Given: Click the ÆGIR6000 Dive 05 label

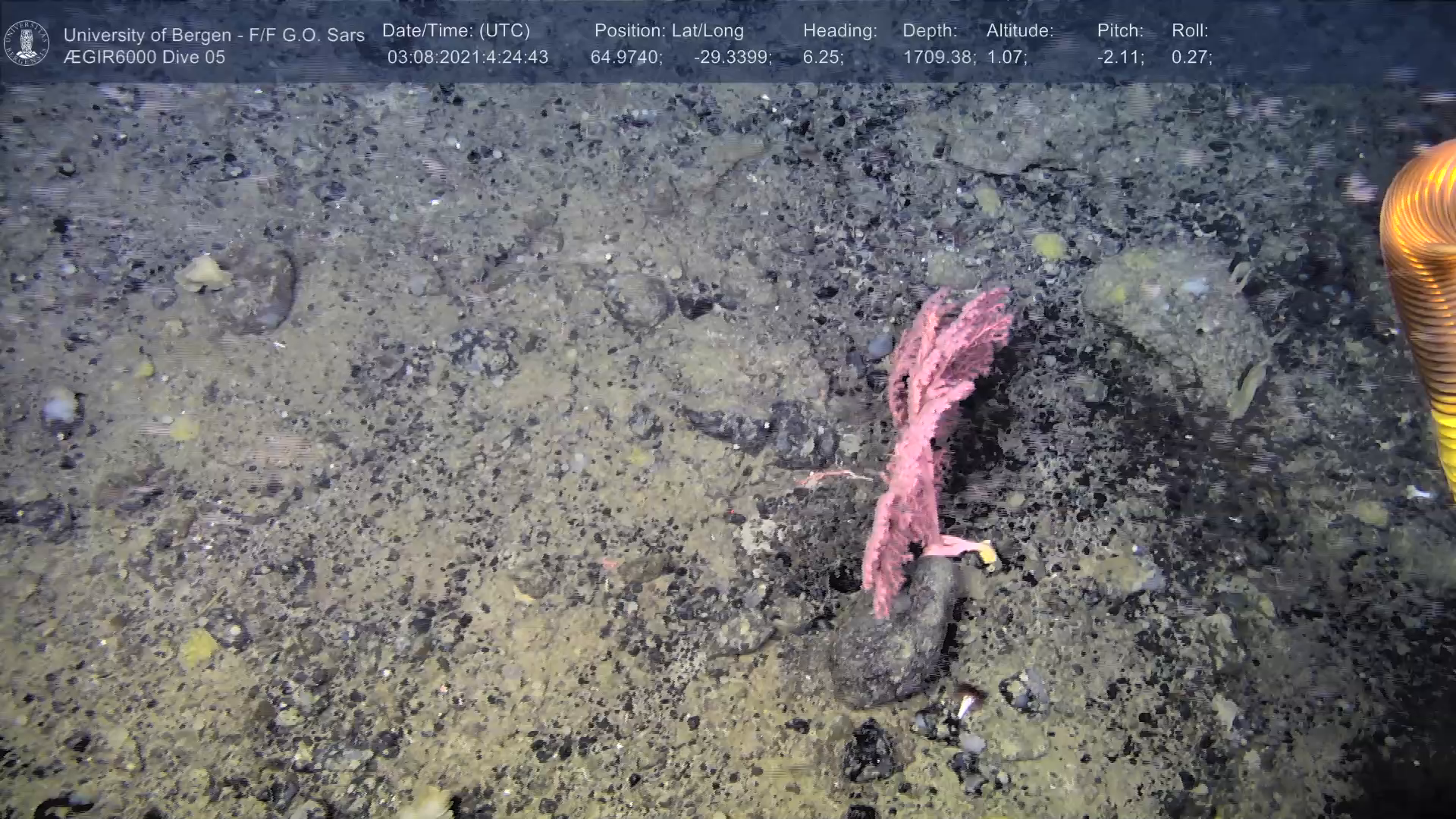Looking at the screenshot, I should pyautogui.click(x=144, y=58).
